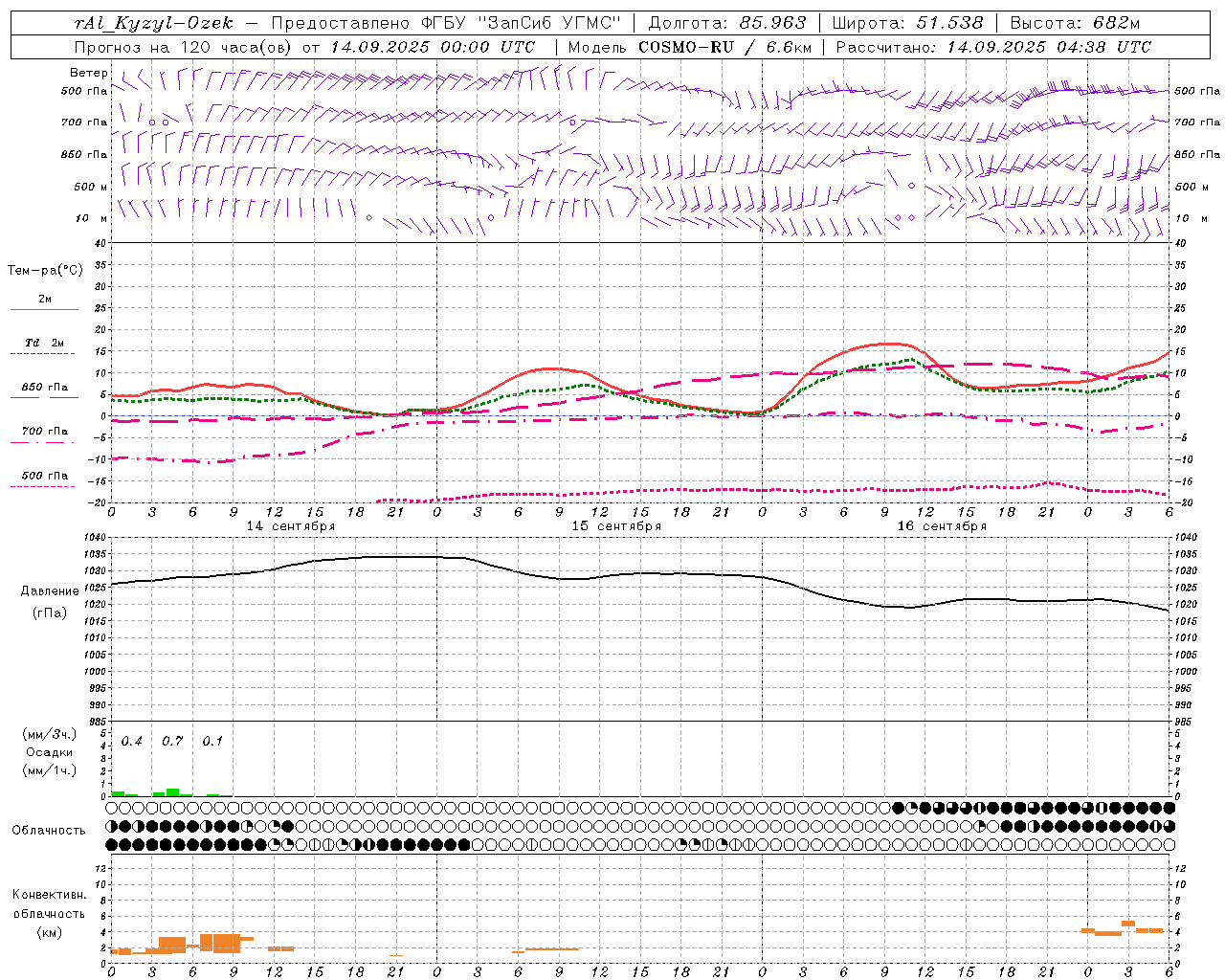Viewport: 1225px width, 980px height.
Task: Click the '(мм/3ч.)' precipitation unit label
Action: [x=50, y=734]
